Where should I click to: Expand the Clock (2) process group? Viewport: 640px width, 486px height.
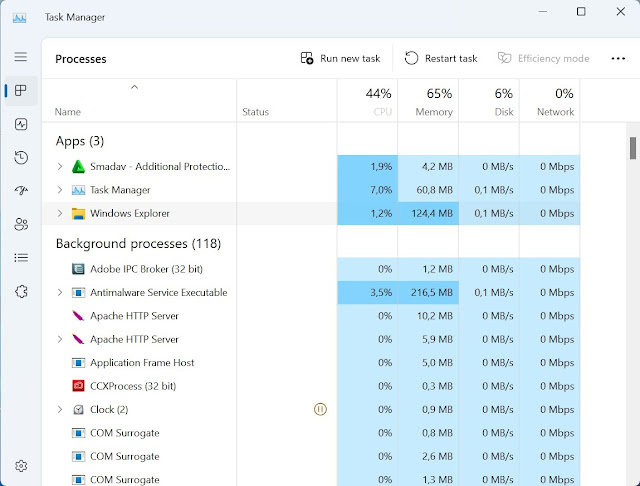[x=60, y=409]
